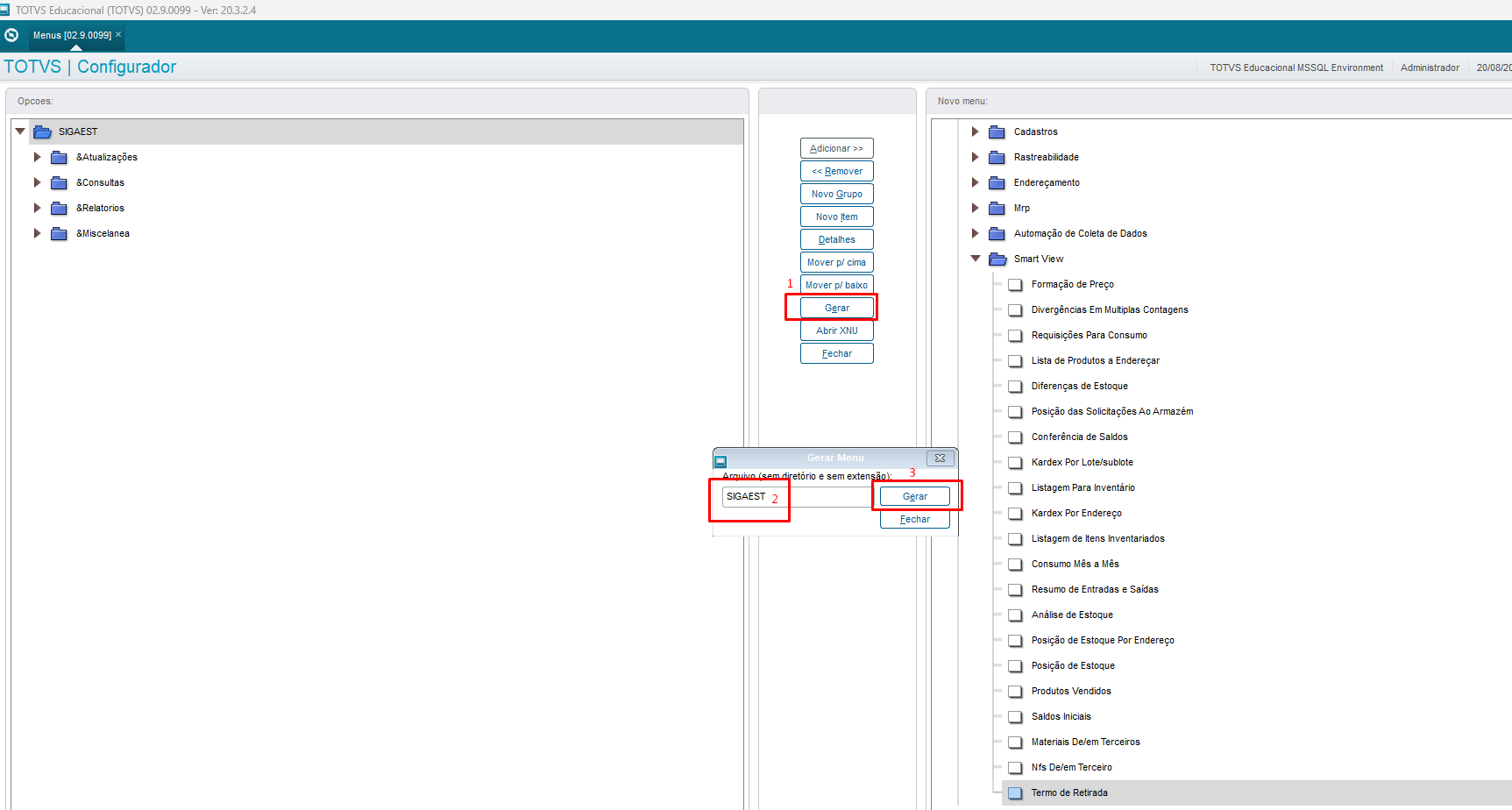Select Materiais De/em Terceiros item
This screenshot has width=1512, height=810.
tap(1085, 742)
